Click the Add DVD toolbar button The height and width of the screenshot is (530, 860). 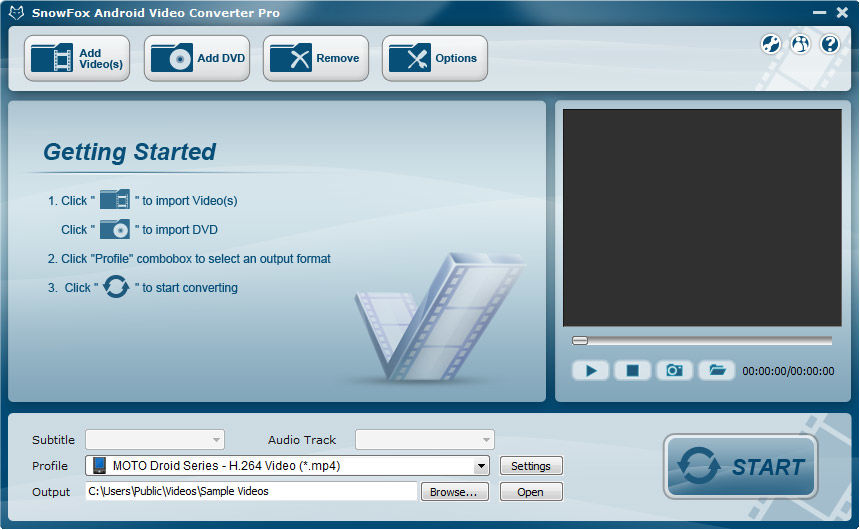(196, 58)
